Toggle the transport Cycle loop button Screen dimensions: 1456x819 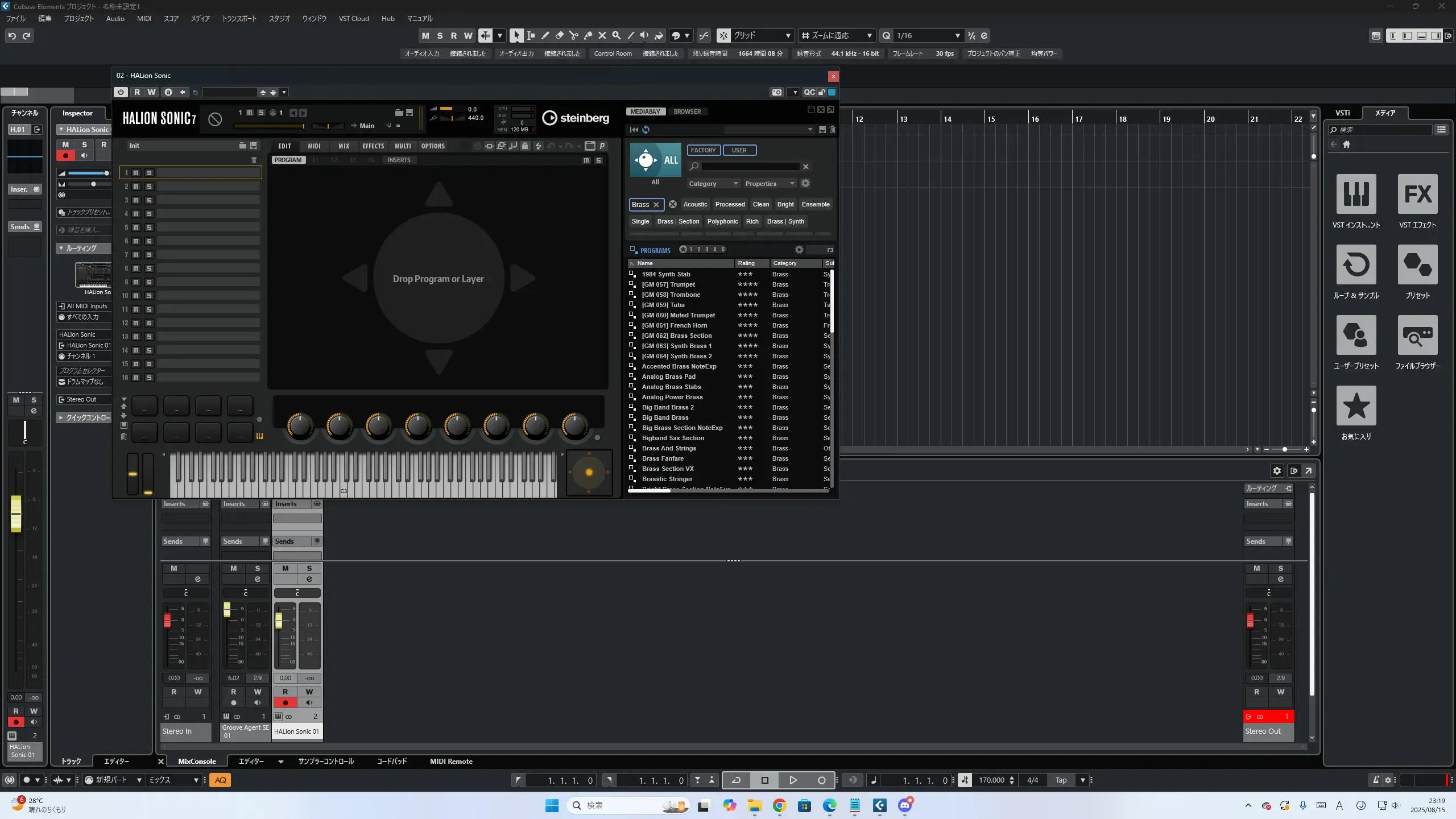(736, 780)
